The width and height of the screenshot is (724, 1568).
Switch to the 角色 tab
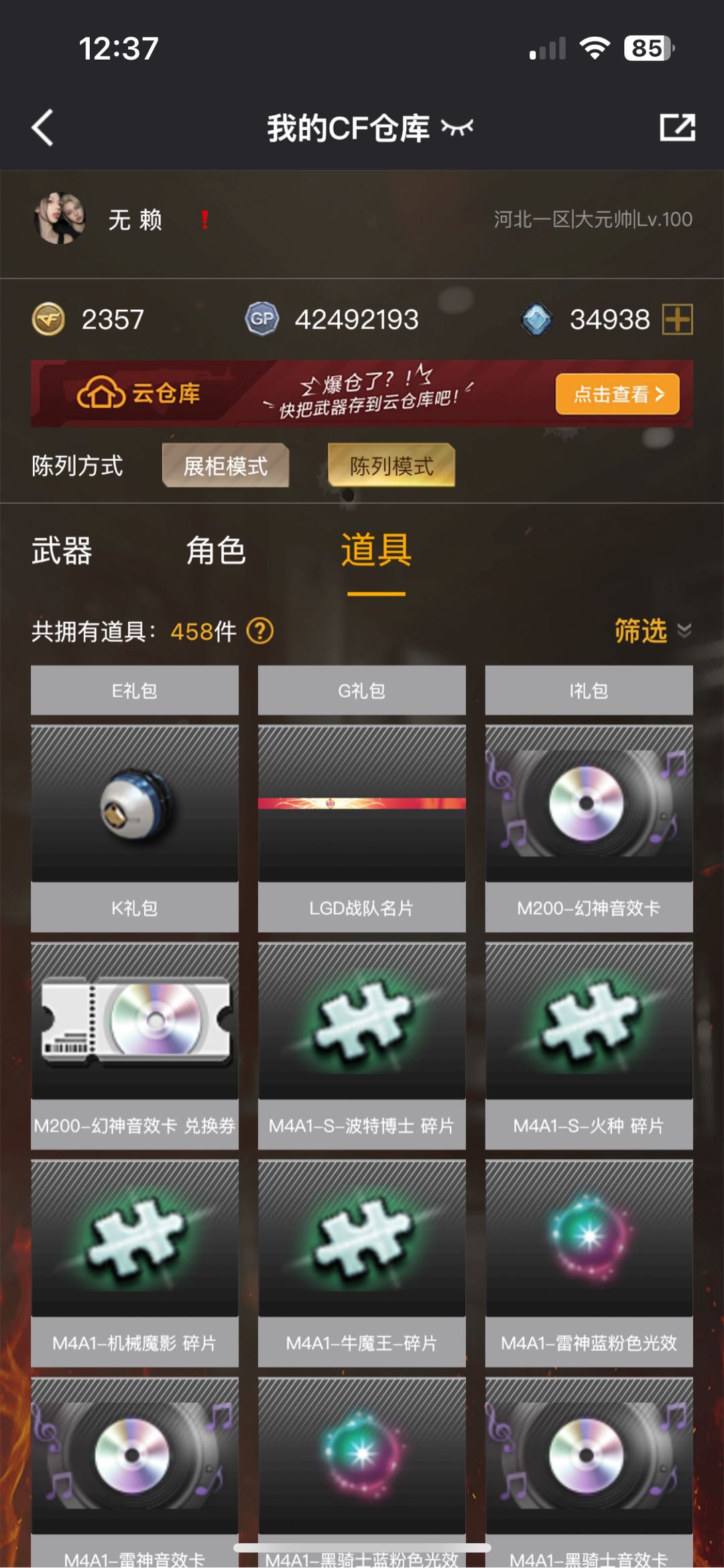tap(216, 551)
